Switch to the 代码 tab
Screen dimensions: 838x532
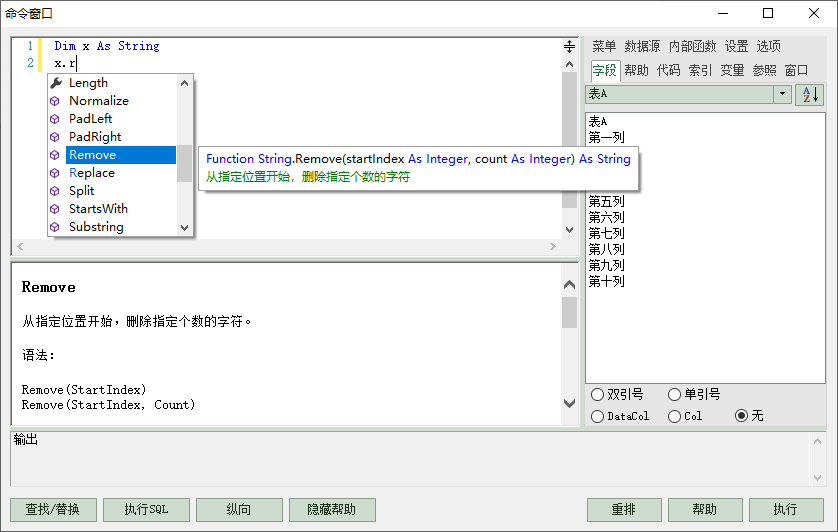(668, 71)
